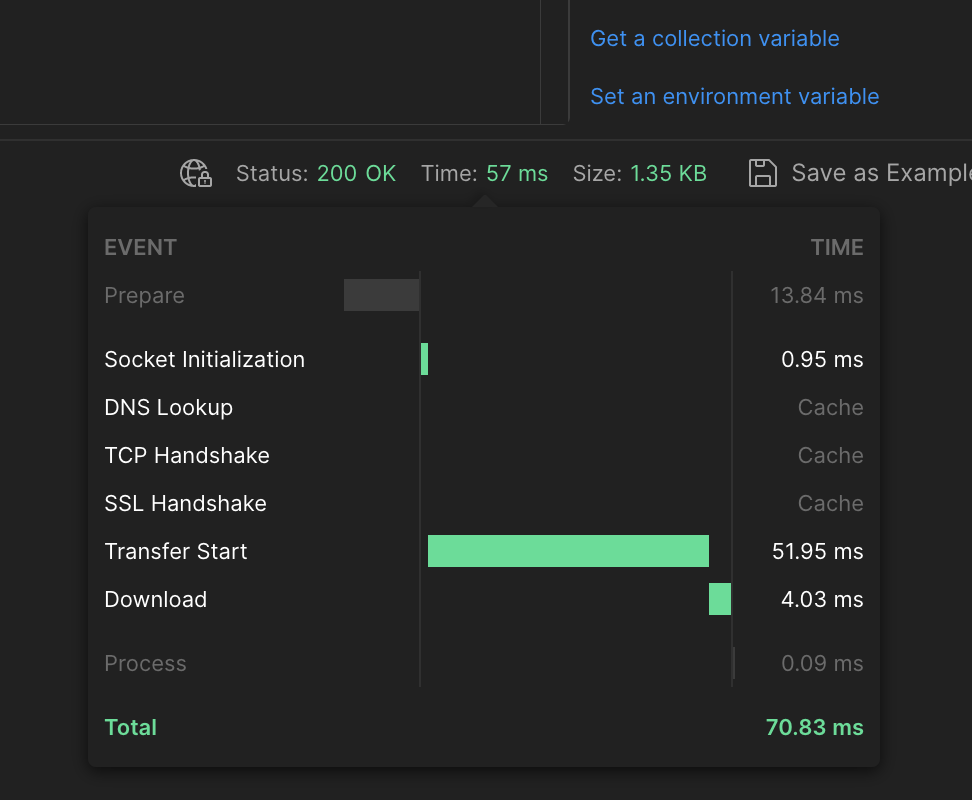Click the gray Prepare timing bar
Viewport: 972px width, 800px height.
click(382, 295)
